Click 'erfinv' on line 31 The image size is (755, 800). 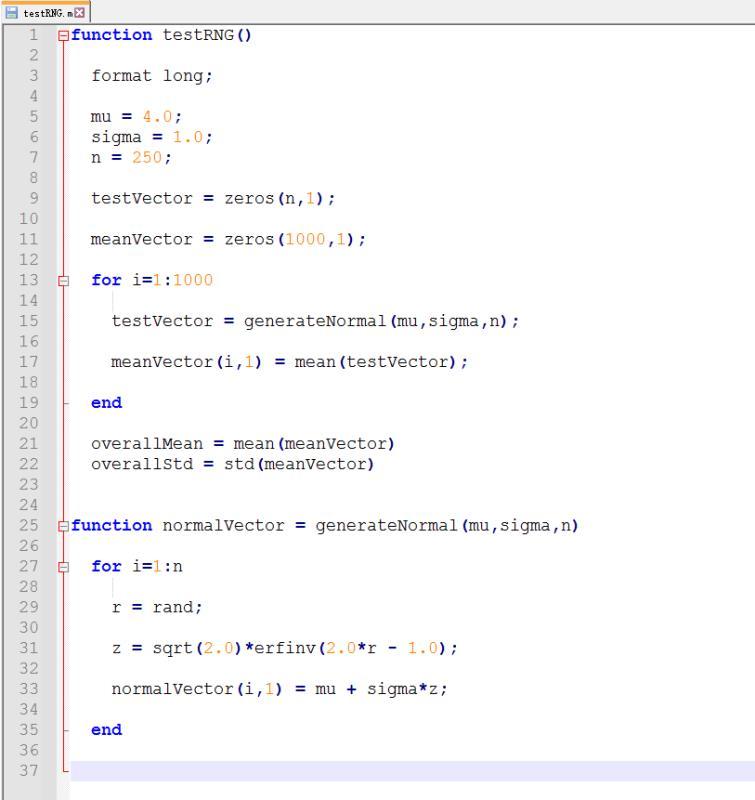click(x=285, y=648)
